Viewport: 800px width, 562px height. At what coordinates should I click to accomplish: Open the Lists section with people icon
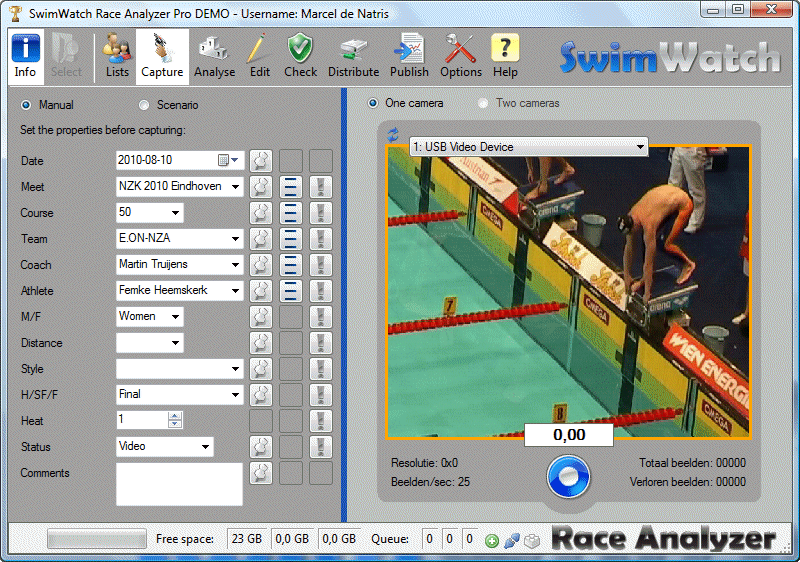[x=117, y=56]
